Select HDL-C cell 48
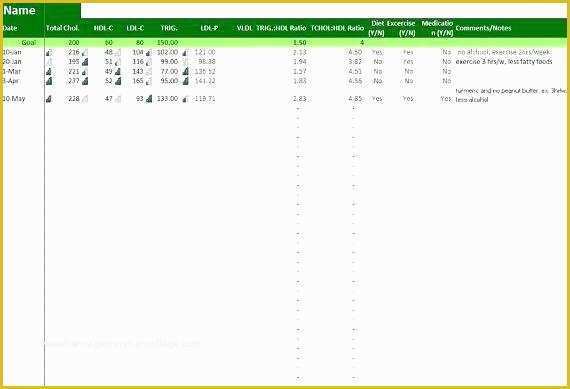 [108, 52]
